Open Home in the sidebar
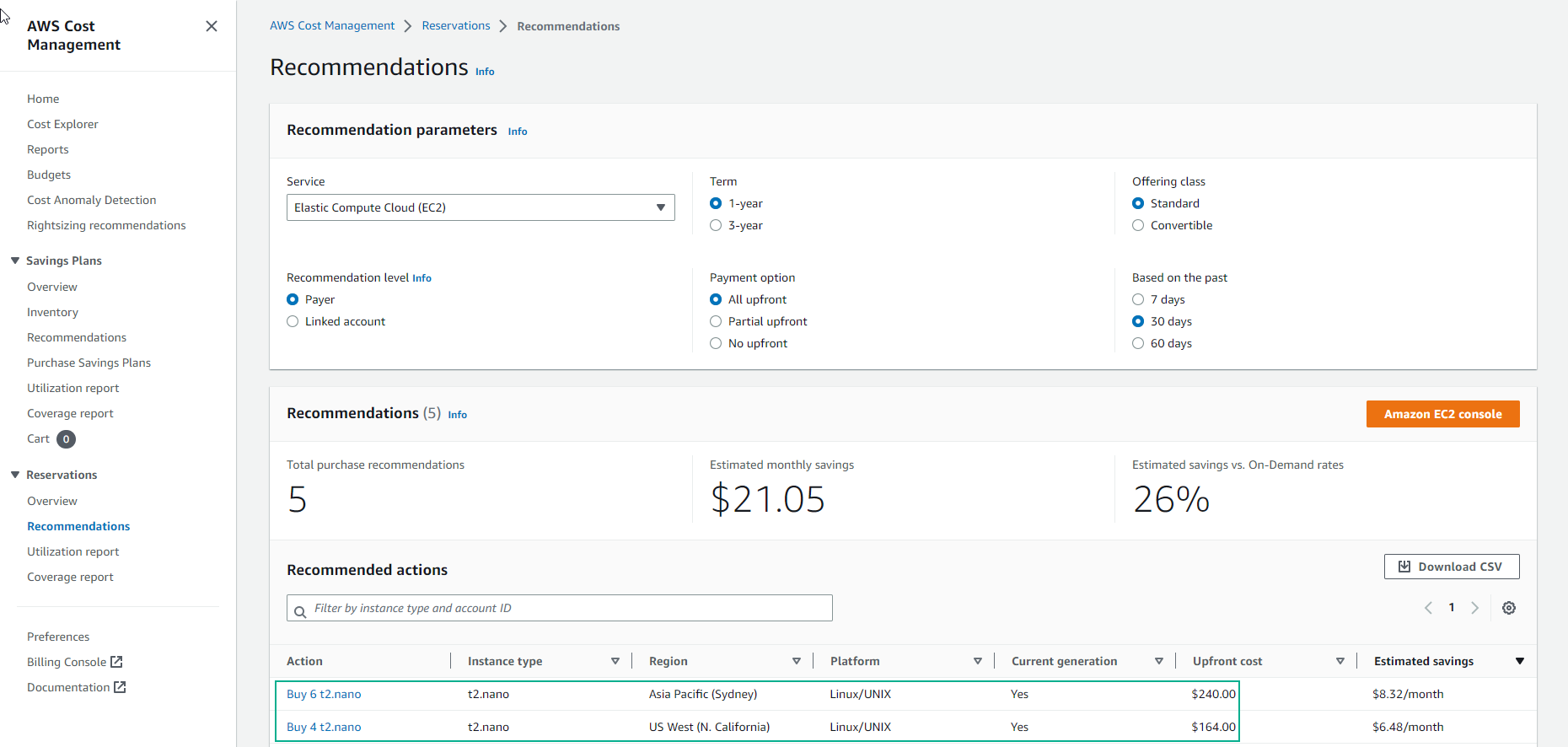 click(x=43, y=99)
